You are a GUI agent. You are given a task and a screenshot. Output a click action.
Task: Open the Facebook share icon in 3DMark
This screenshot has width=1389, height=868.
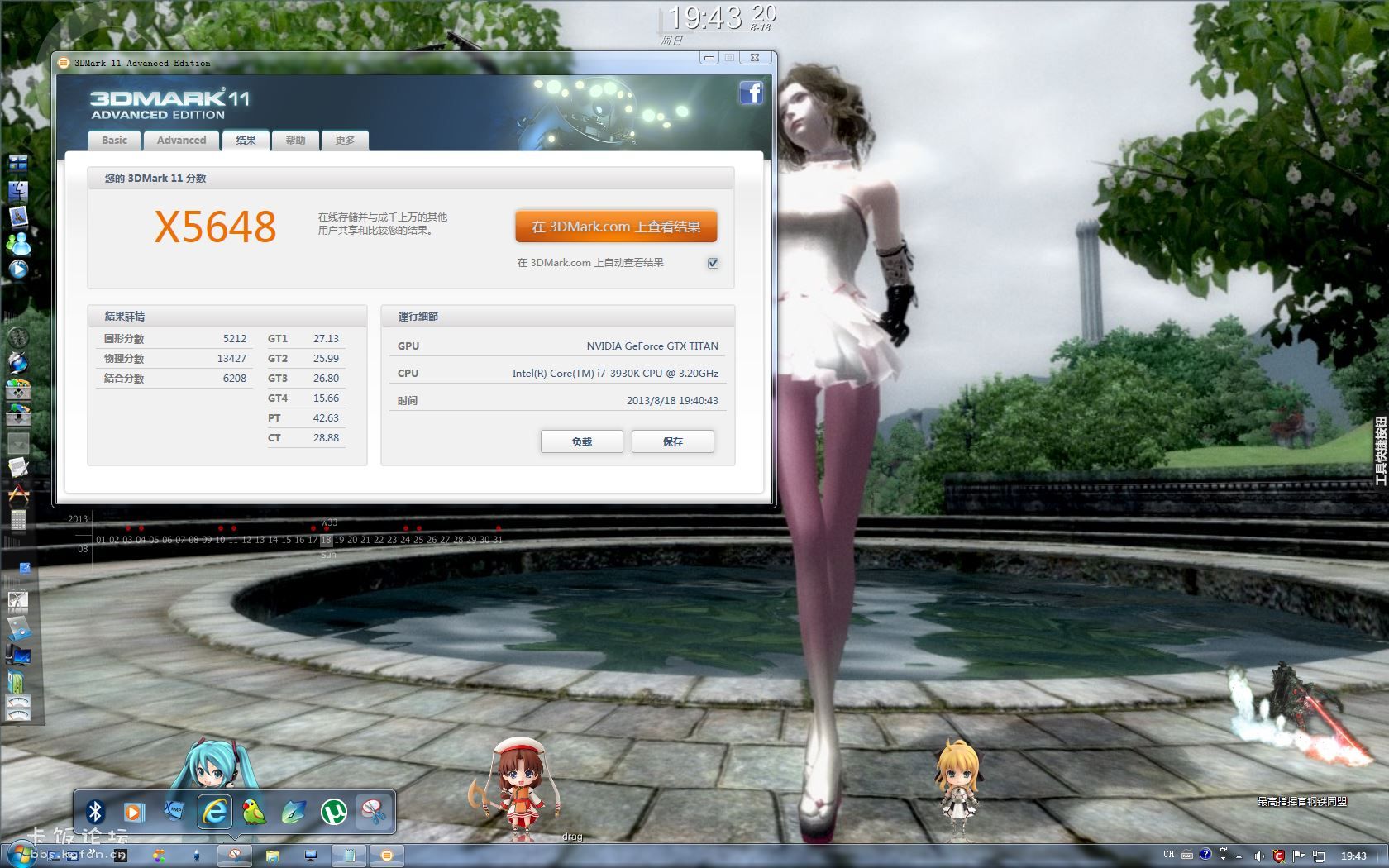click(751, 93)
